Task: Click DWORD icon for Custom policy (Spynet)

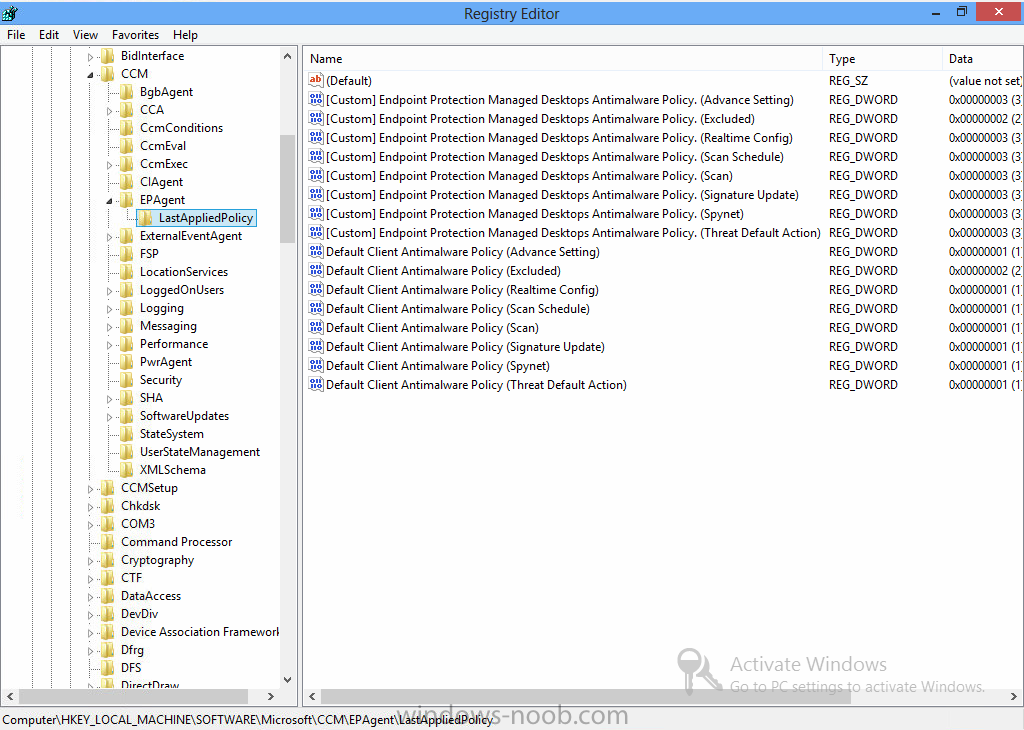Action: (316, 213)
